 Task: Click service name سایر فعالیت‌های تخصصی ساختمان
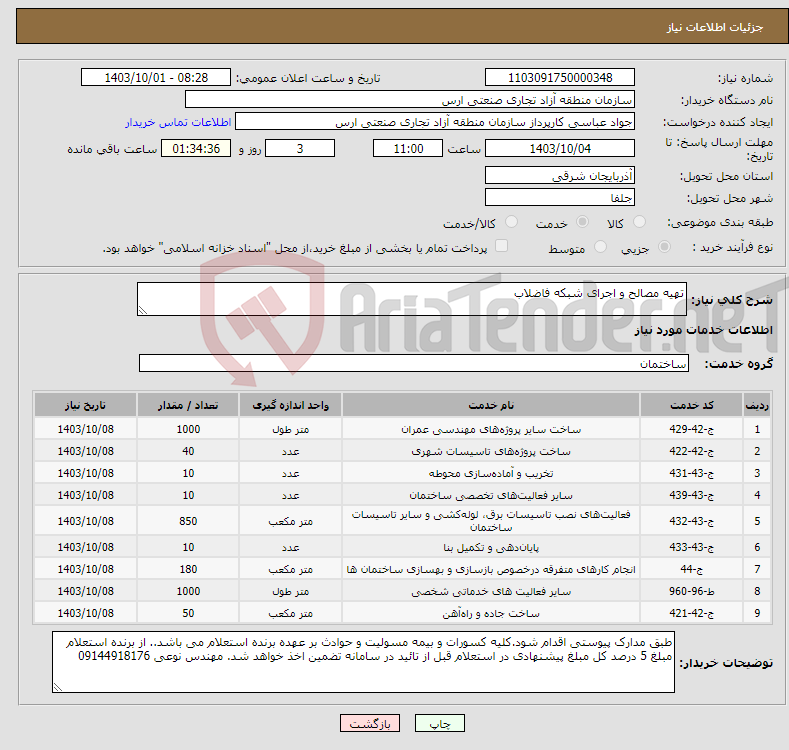[x=491, y=495]
